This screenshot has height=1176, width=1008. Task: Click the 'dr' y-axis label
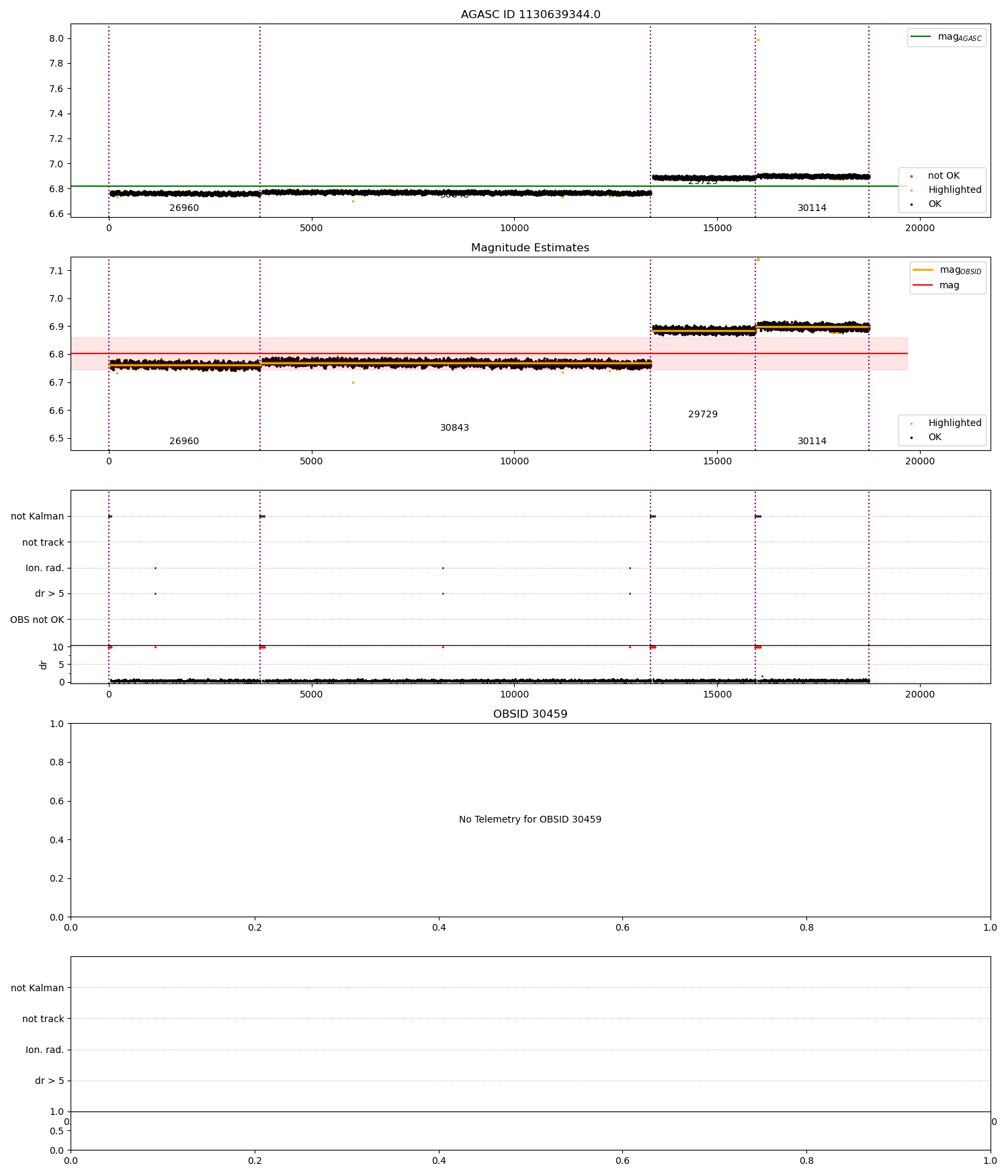[44, 665]
